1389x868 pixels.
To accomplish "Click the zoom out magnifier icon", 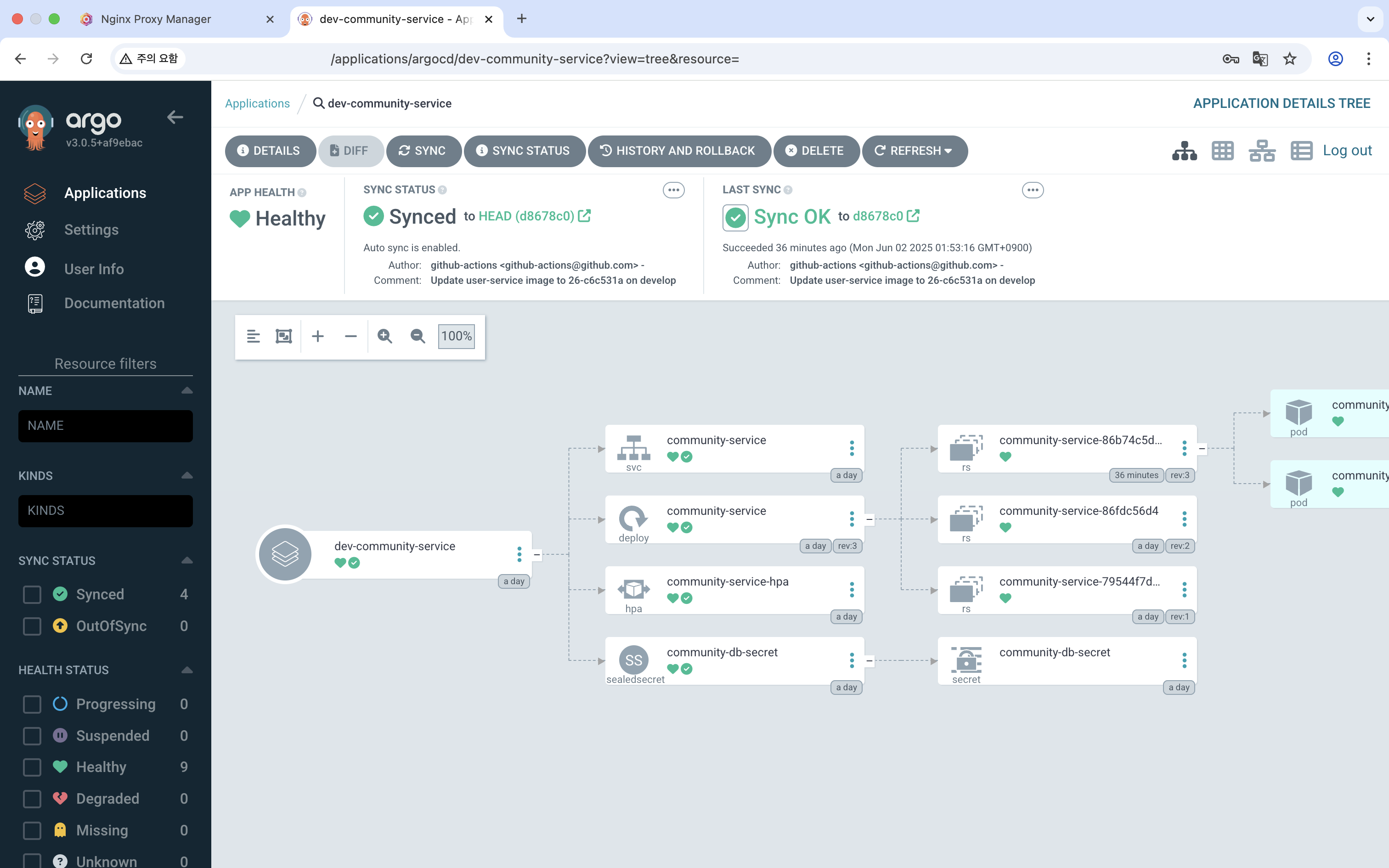I will pyautogui.click(x=418, y=336).
